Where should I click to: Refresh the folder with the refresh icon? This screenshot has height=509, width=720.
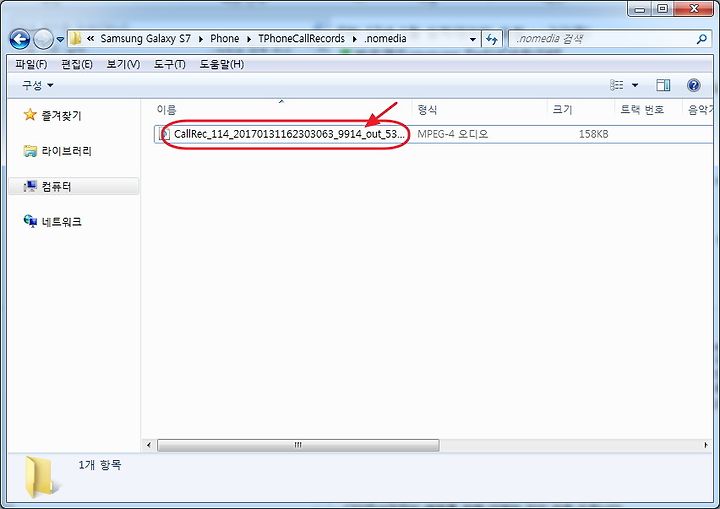click(x=492, y=40)
